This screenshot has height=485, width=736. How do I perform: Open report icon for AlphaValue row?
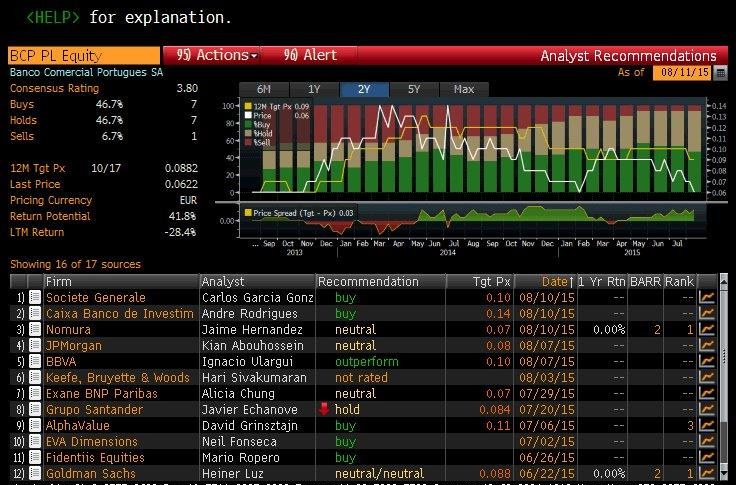tap(35, 425)
